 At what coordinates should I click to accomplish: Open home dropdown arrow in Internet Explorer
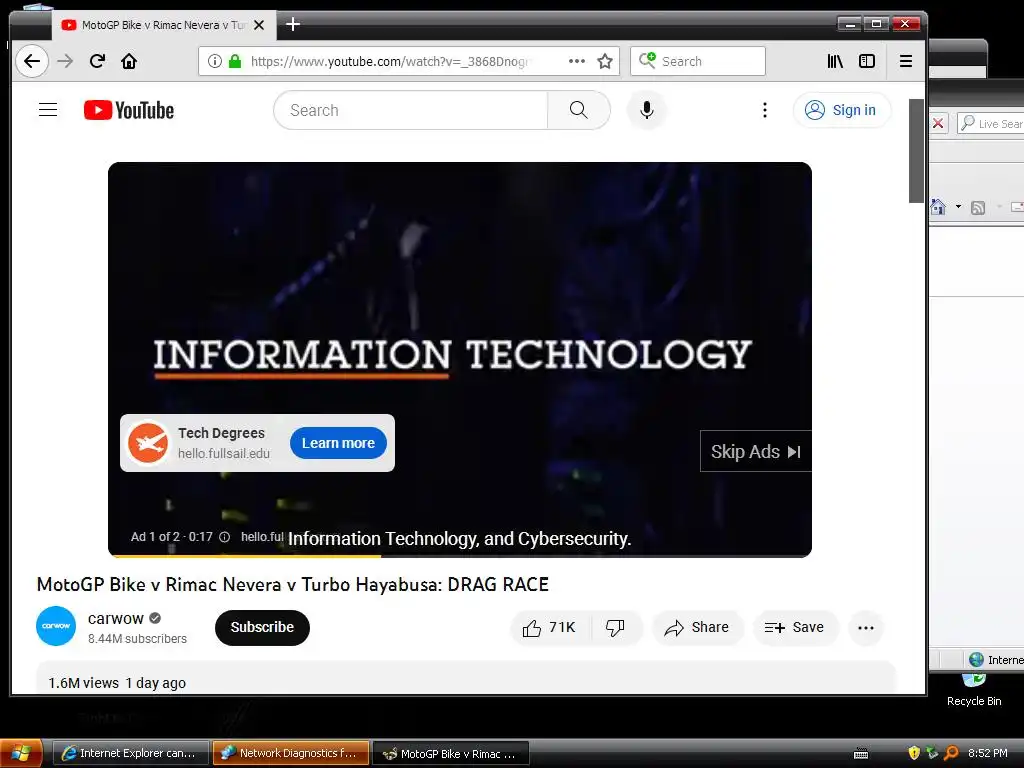[x=958, y=206]
